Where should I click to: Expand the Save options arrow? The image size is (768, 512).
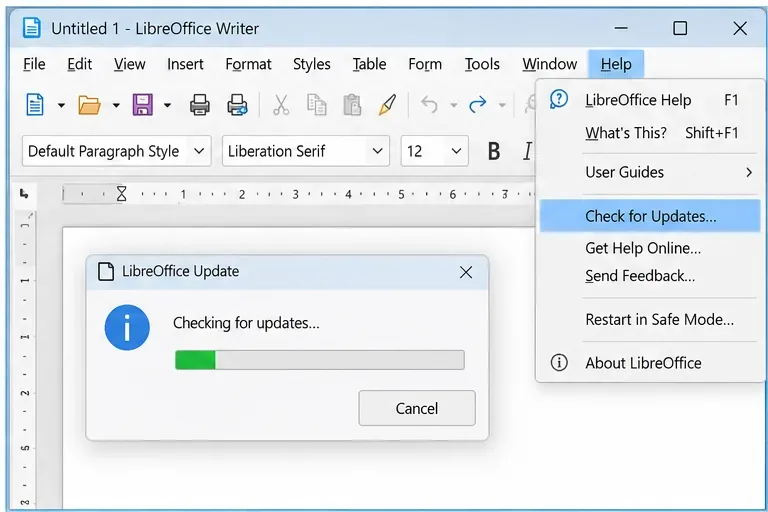pos(168,105)
